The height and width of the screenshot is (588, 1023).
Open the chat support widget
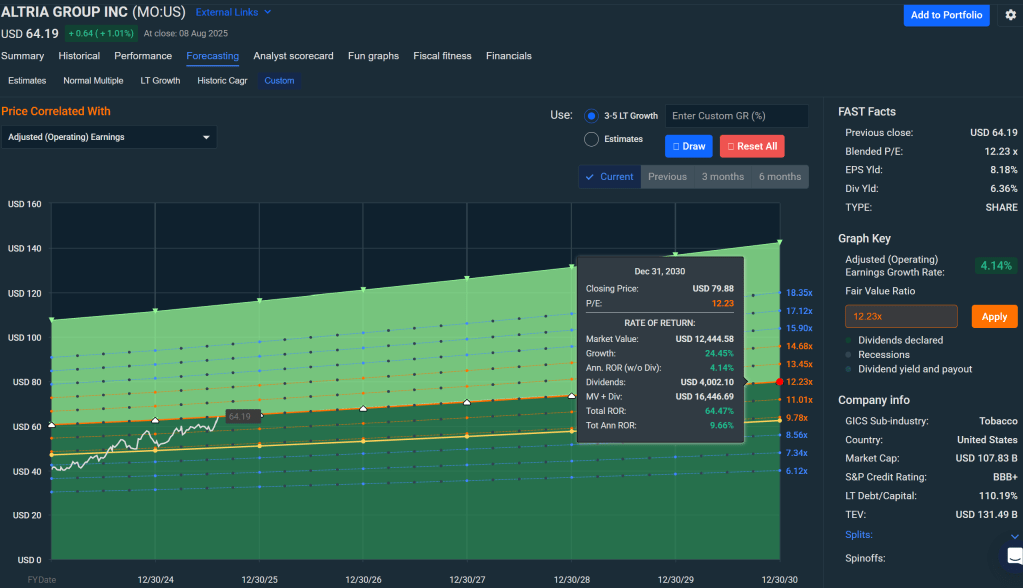1013,557
